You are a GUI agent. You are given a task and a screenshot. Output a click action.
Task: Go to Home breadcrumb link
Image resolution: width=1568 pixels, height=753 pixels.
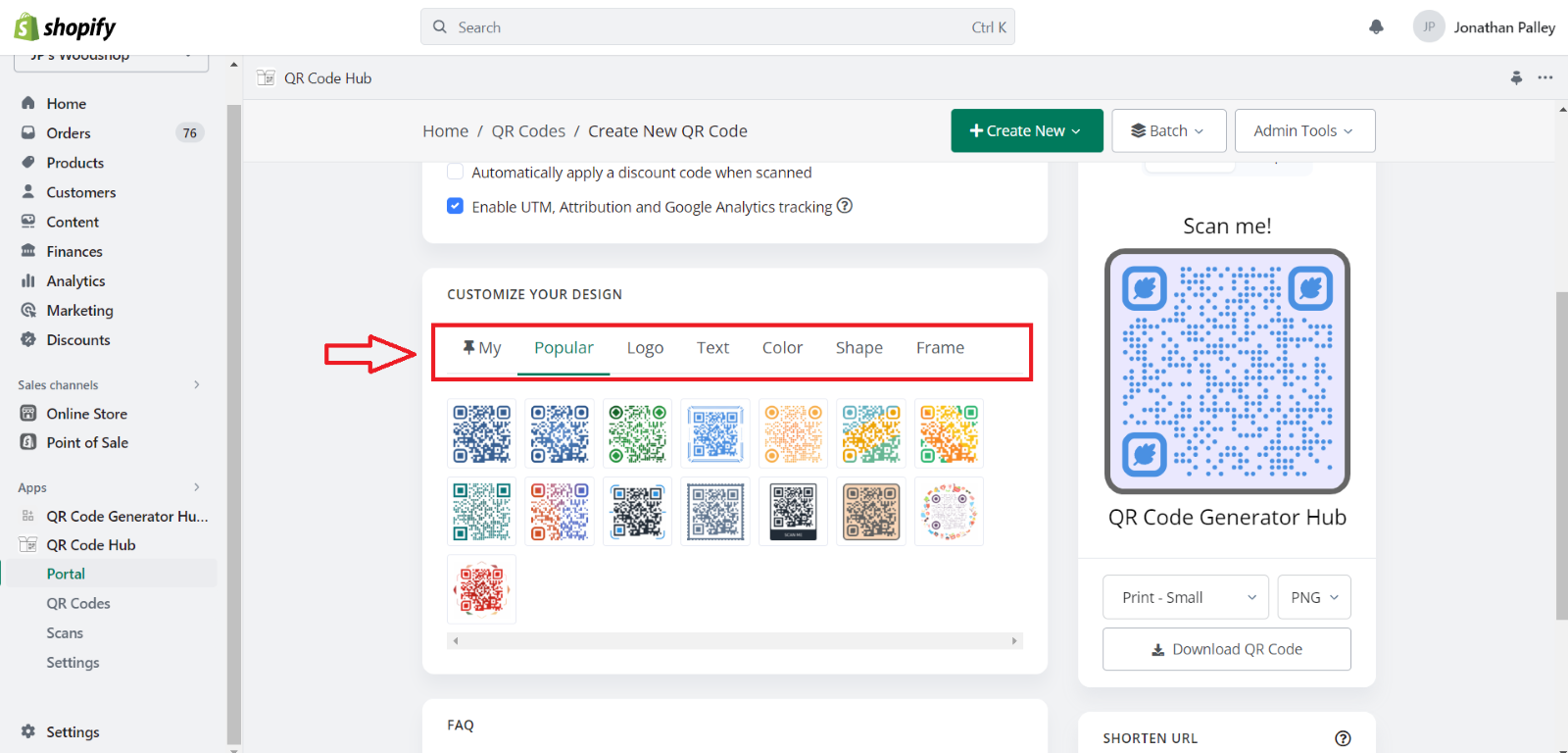click(x=445, y=131)
